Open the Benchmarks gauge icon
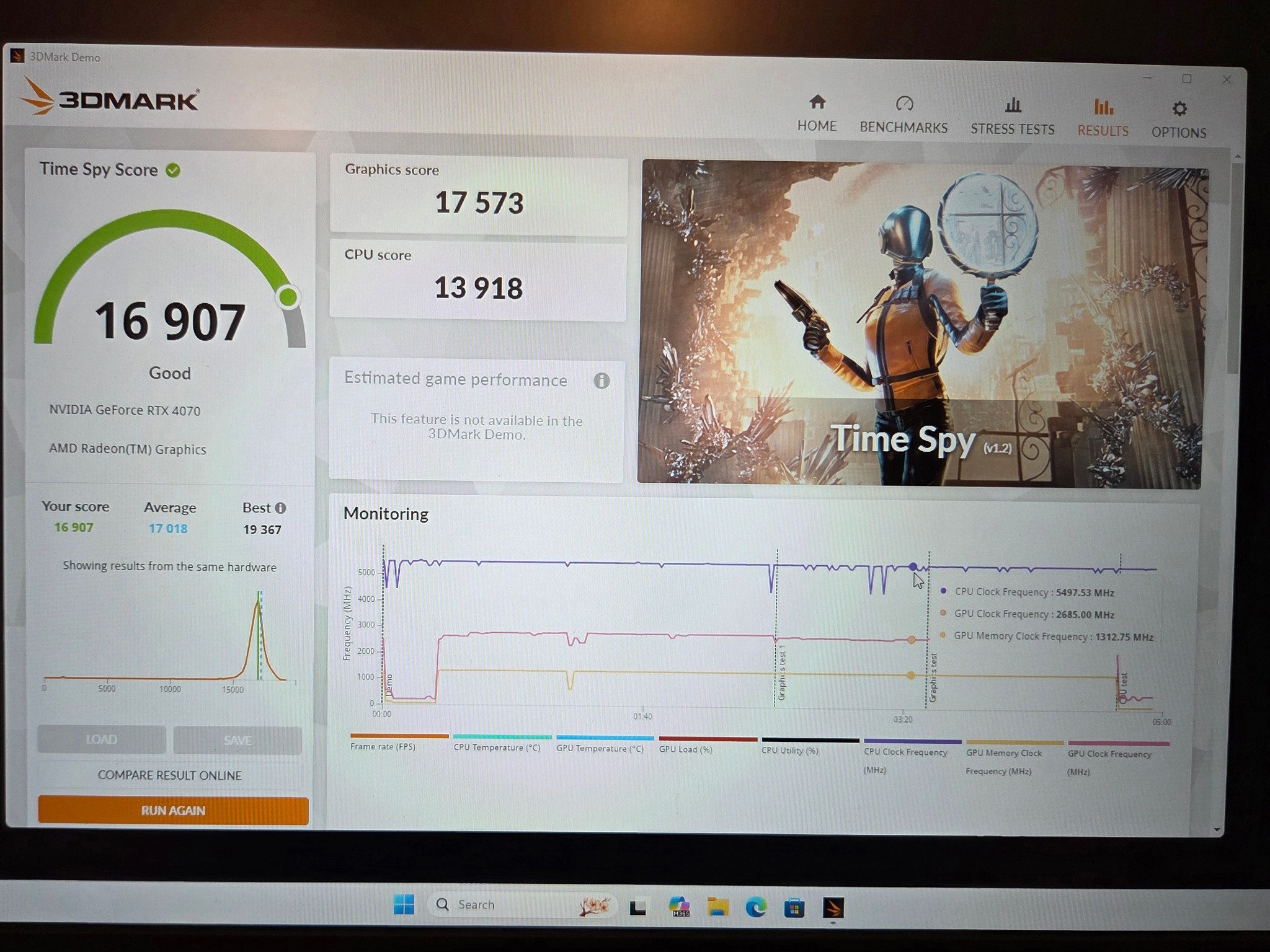Viewport: 1270px width, 952px height. [904, 103]
